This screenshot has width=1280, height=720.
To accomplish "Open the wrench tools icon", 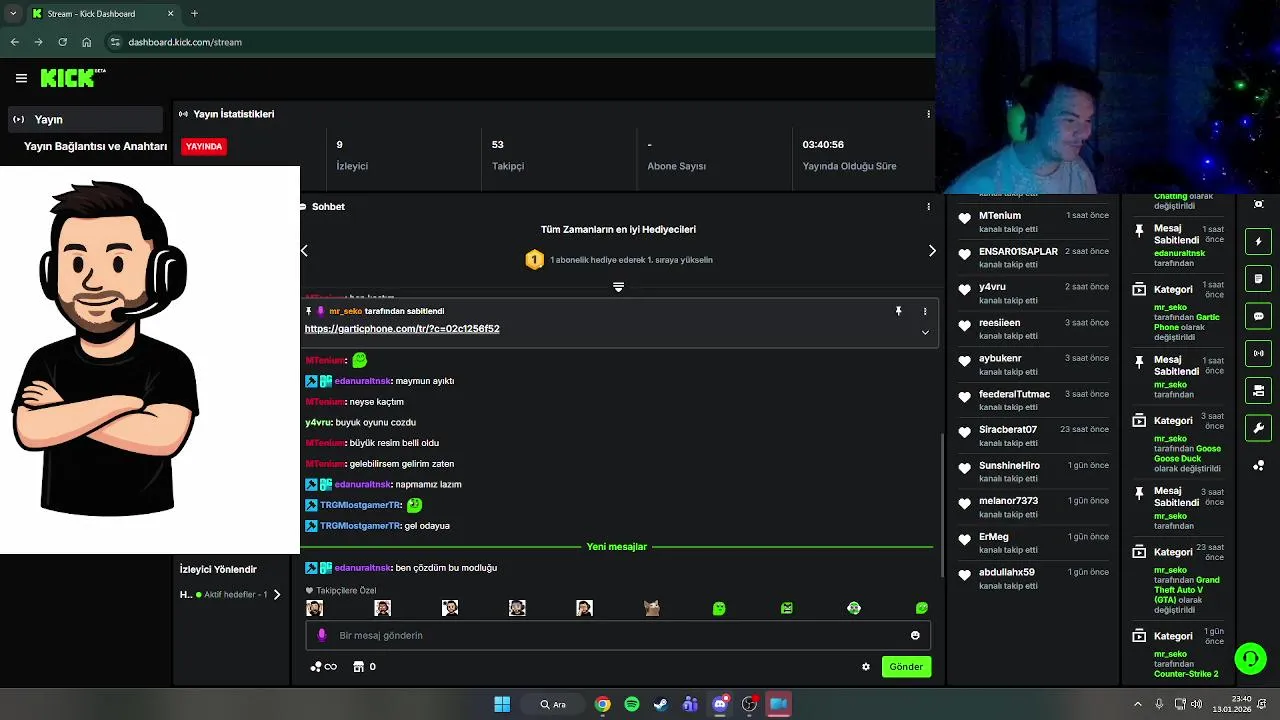I will point(1258,428).
